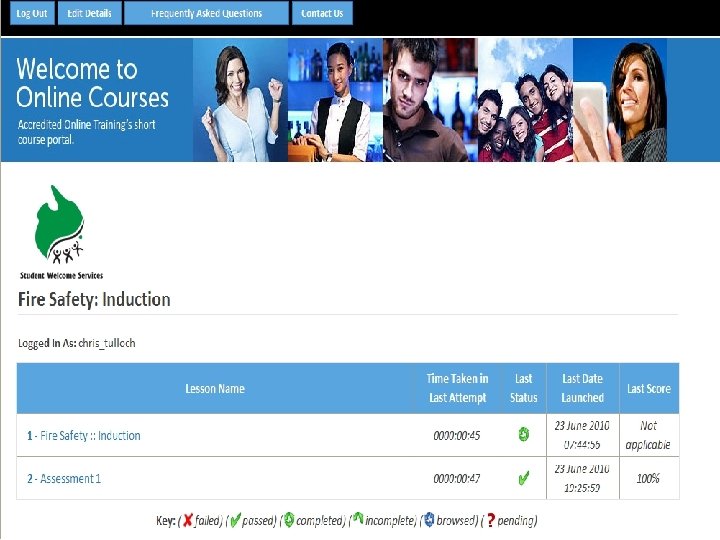Click the Student Welcome Services logo

tap(61, 232)
